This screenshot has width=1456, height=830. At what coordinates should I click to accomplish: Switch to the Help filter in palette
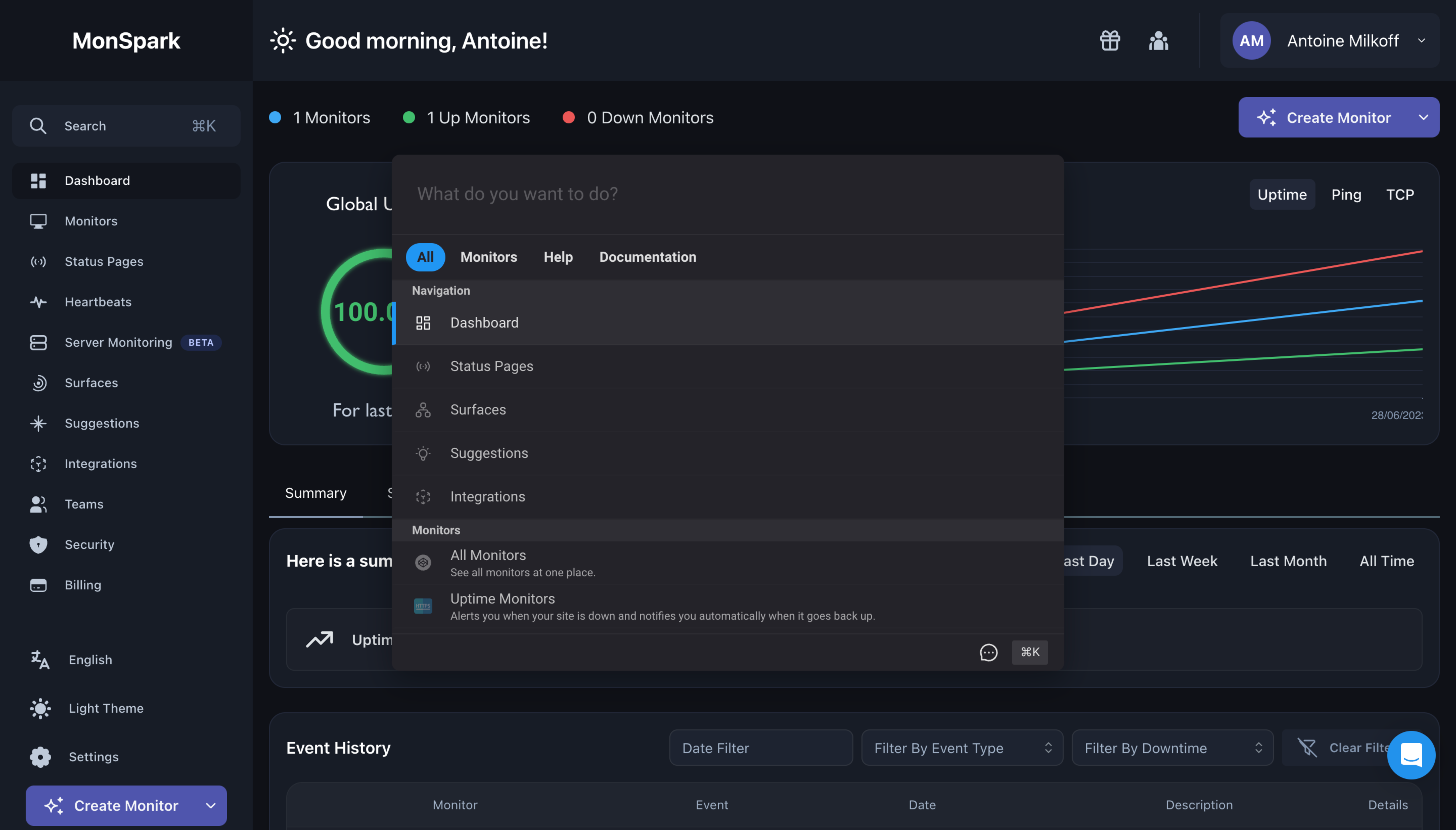click(x=558, y=257)
